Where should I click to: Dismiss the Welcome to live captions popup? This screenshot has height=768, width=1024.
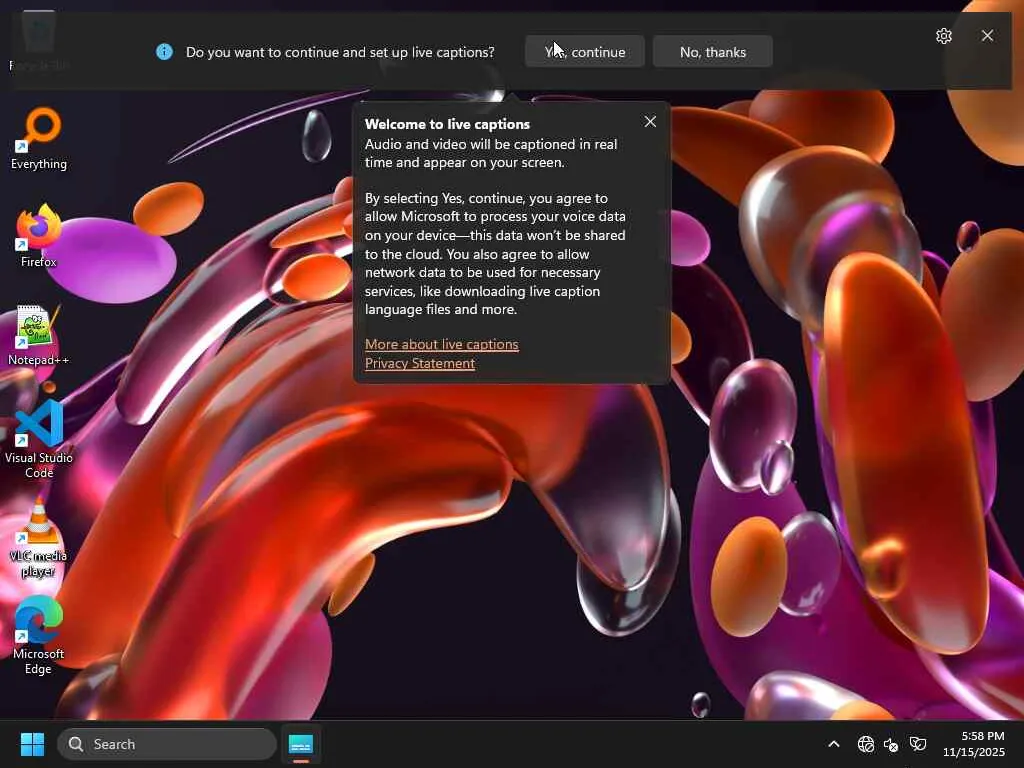650,121
